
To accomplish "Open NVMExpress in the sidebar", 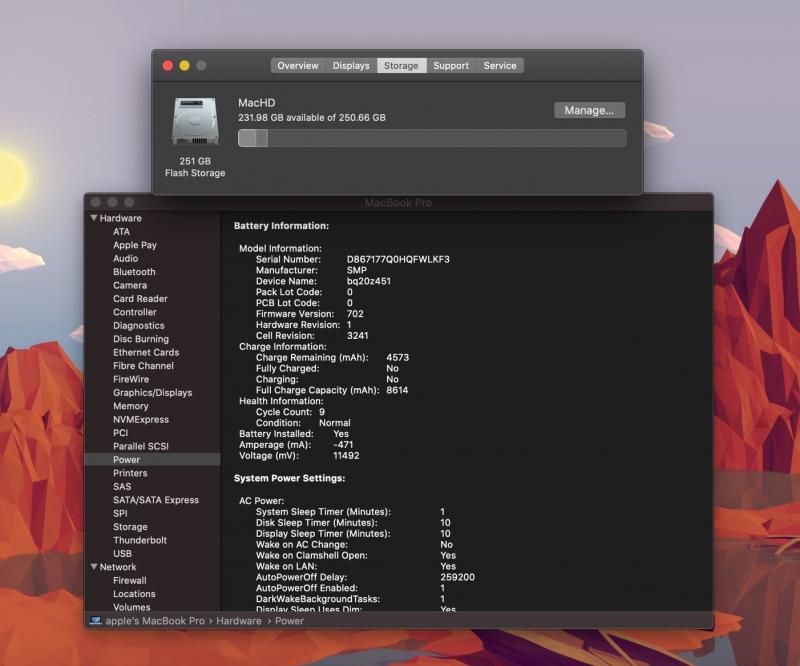I will (141, 419).
